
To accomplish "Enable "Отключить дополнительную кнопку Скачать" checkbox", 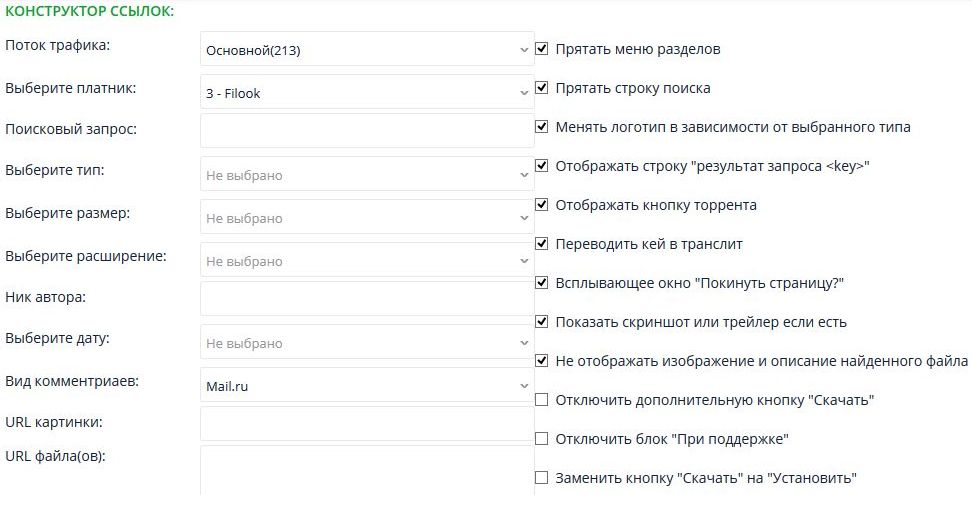I will 542,400.
